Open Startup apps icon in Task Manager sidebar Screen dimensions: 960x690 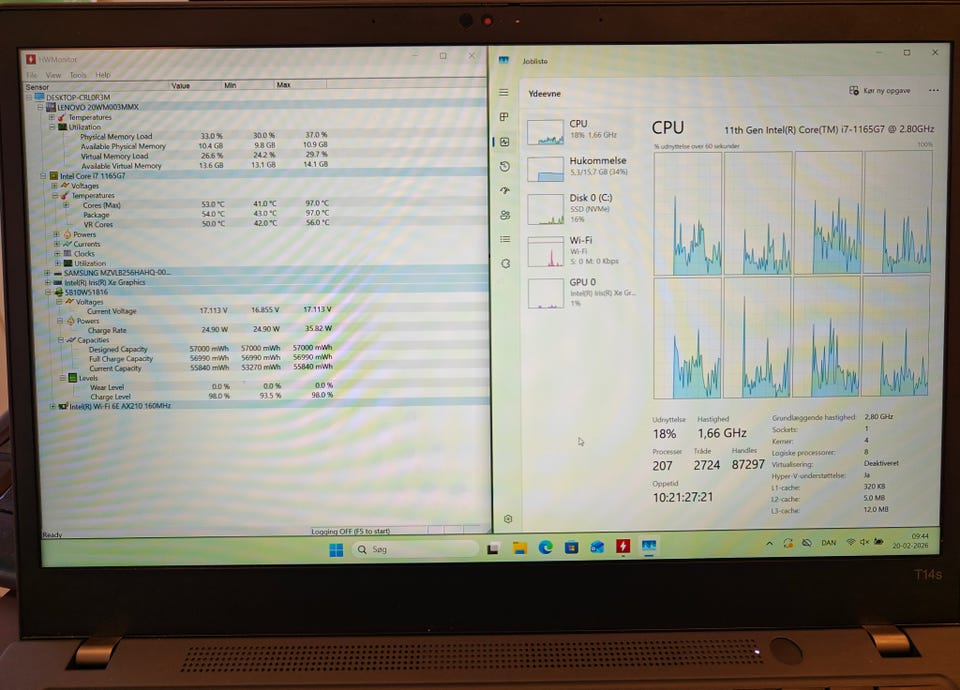pyautogui.click(x=504, y=190)
